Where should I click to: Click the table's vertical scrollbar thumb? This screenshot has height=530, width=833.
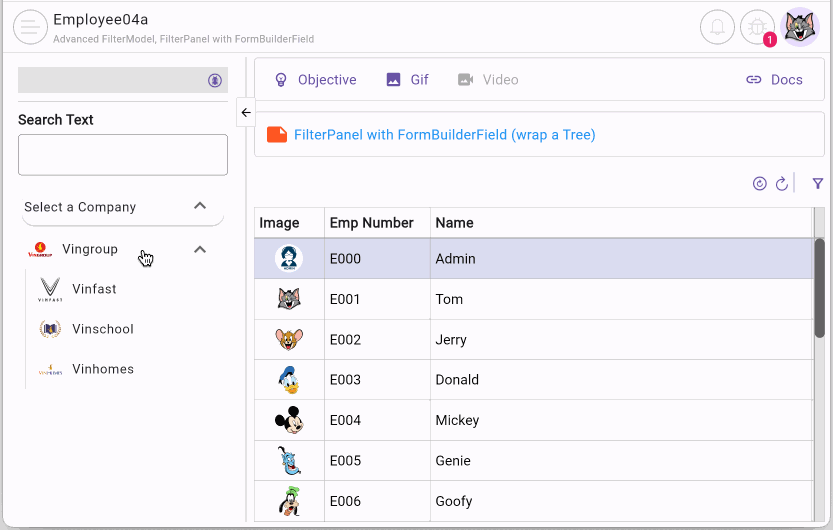[x=819, y=287]
